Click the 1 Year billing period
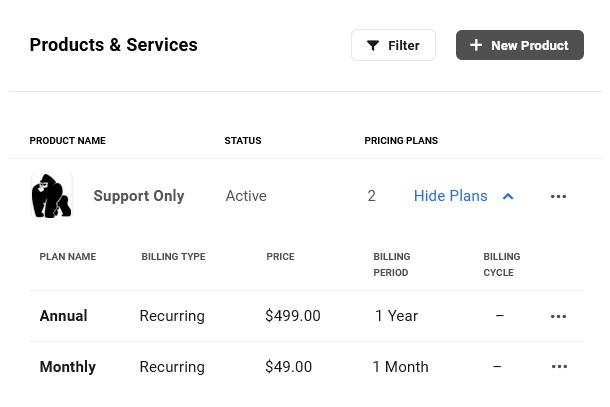 (x=396, y=316)
